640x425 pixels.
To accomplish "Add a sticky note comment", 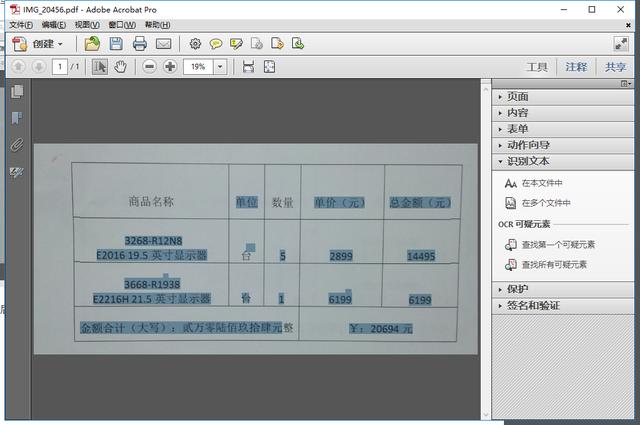I will tap(215, 44).
